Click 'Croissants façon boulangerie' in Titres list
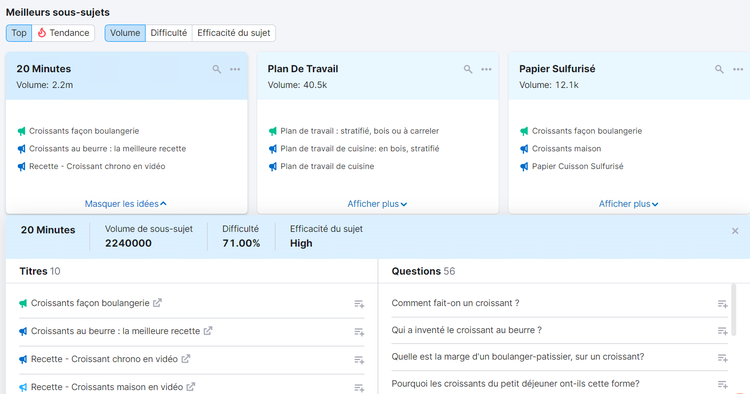The height and width of the screenshot is (394, 750). pyautogui.click(x=90, y=303)
